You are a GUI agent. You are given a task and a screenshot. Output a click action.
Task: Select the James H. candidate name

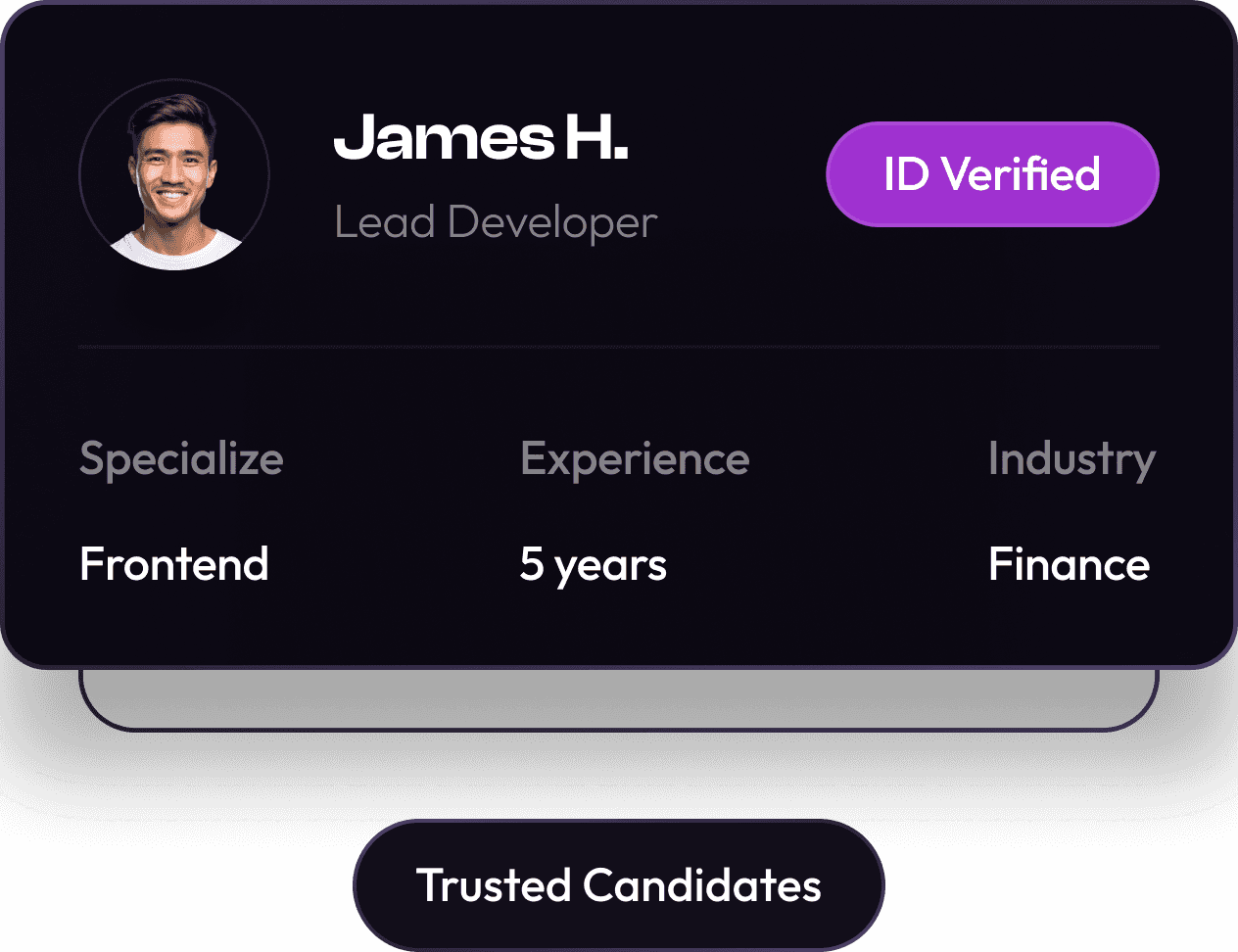point(480,137)
